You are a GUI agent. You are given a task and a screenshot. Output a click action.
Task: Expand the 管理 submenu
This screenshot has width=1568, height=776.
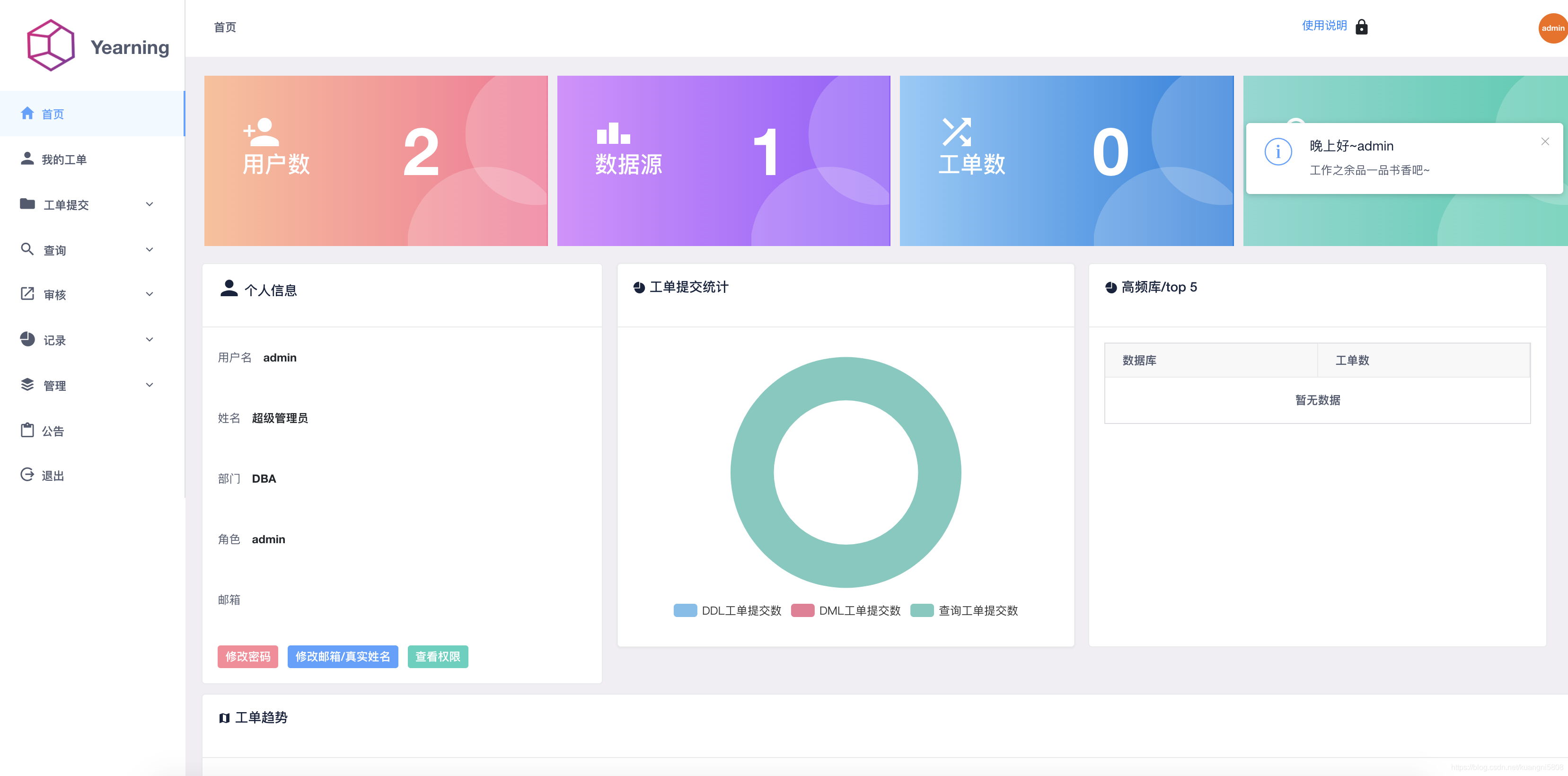point(149,385)
